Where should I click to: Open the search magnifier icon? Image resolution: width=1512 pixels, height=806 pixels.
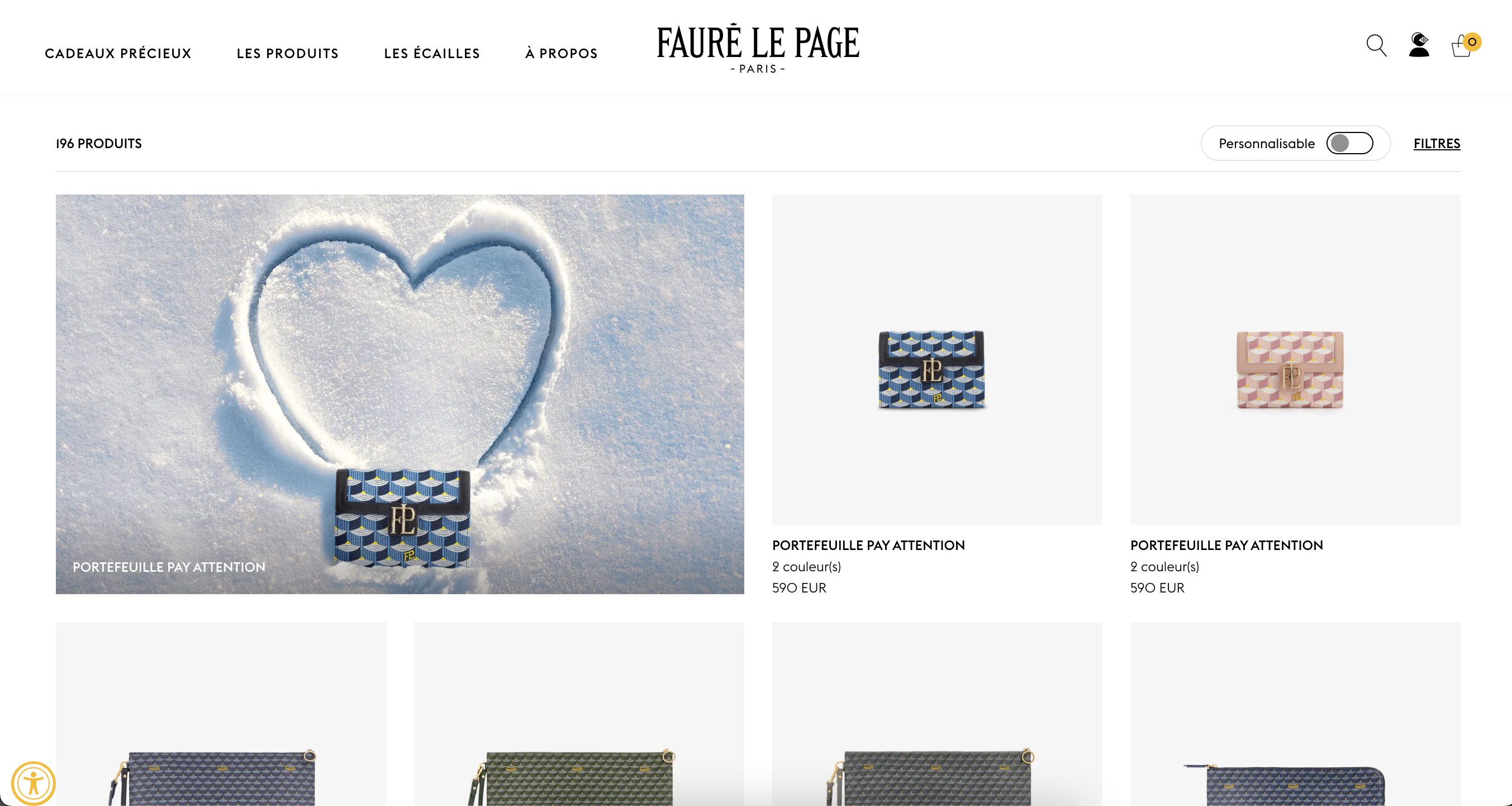click(1376, 45)
